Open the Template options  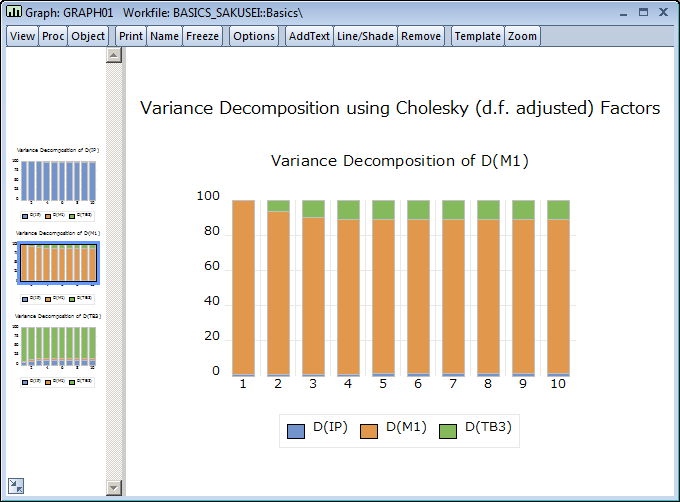477,36
